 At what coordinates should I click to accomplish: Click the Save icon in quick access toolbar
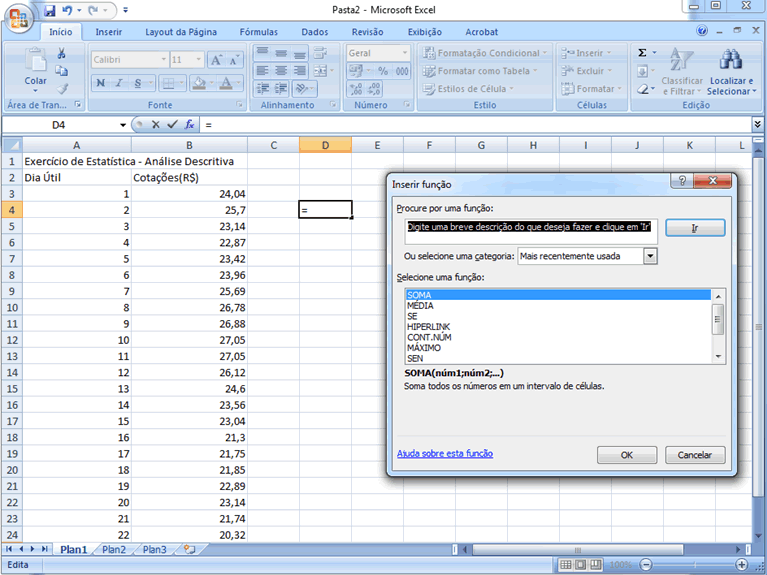tap(50, 10)
